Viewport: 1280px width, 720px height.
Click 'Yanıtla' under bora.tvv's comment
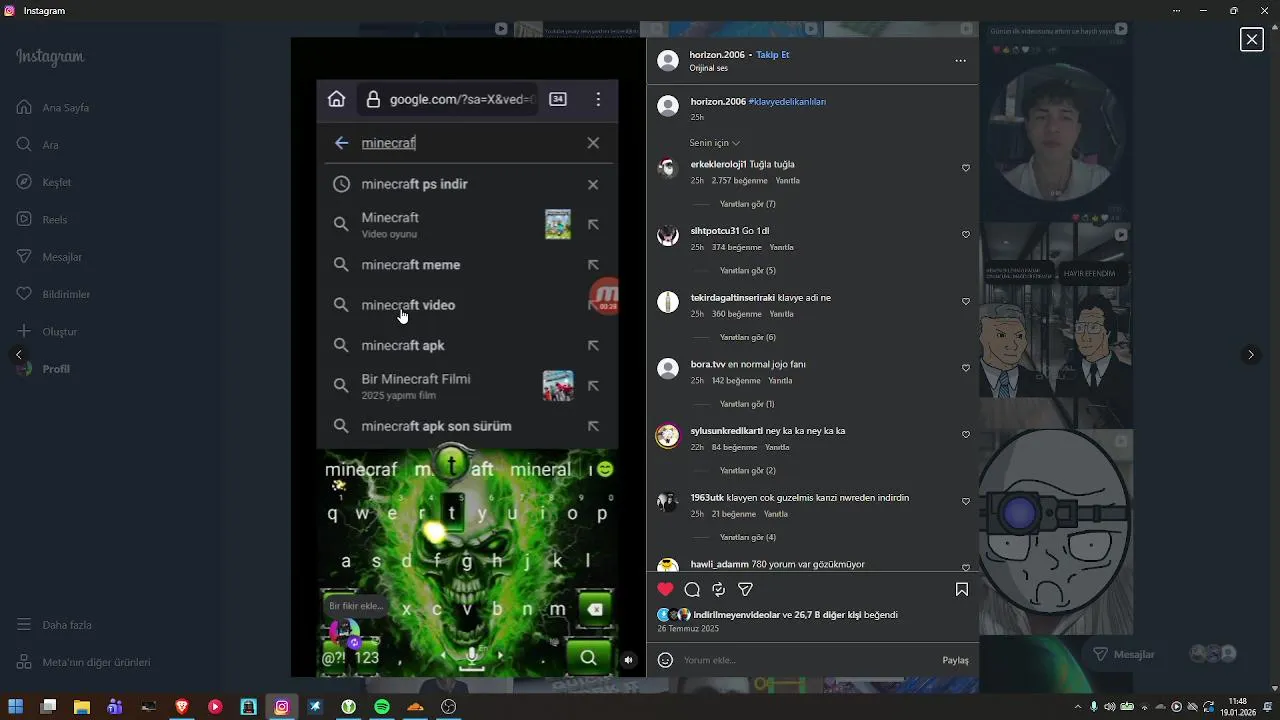(780, 381)
